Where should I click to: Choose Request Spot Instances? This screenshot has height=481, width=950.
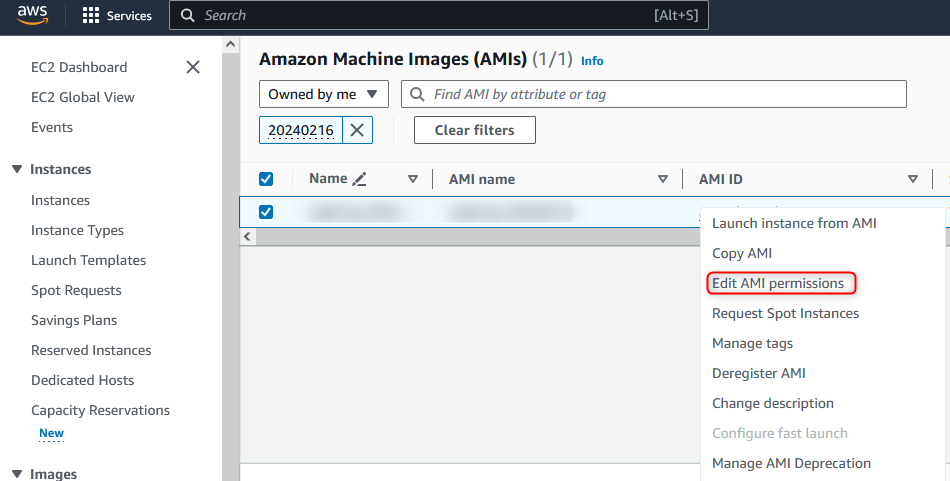785,313
